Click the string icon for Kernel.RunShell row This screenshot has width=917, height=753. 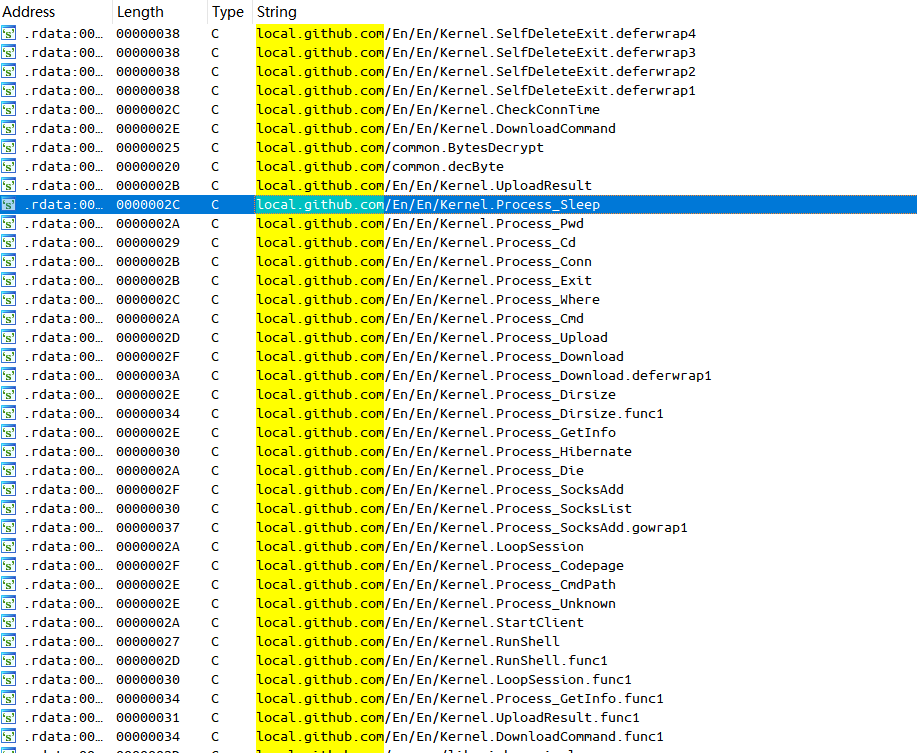9,642
